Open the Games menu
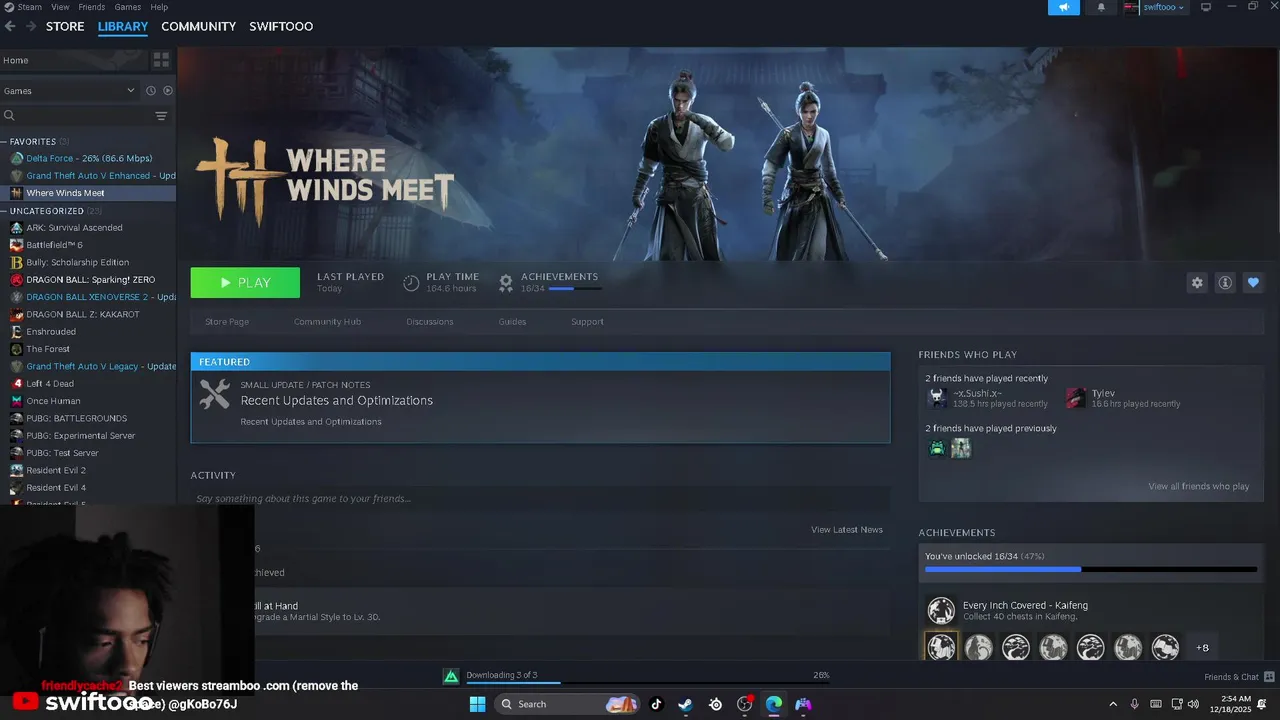The height and width of the screenshot is (720, 1280). 128,7
